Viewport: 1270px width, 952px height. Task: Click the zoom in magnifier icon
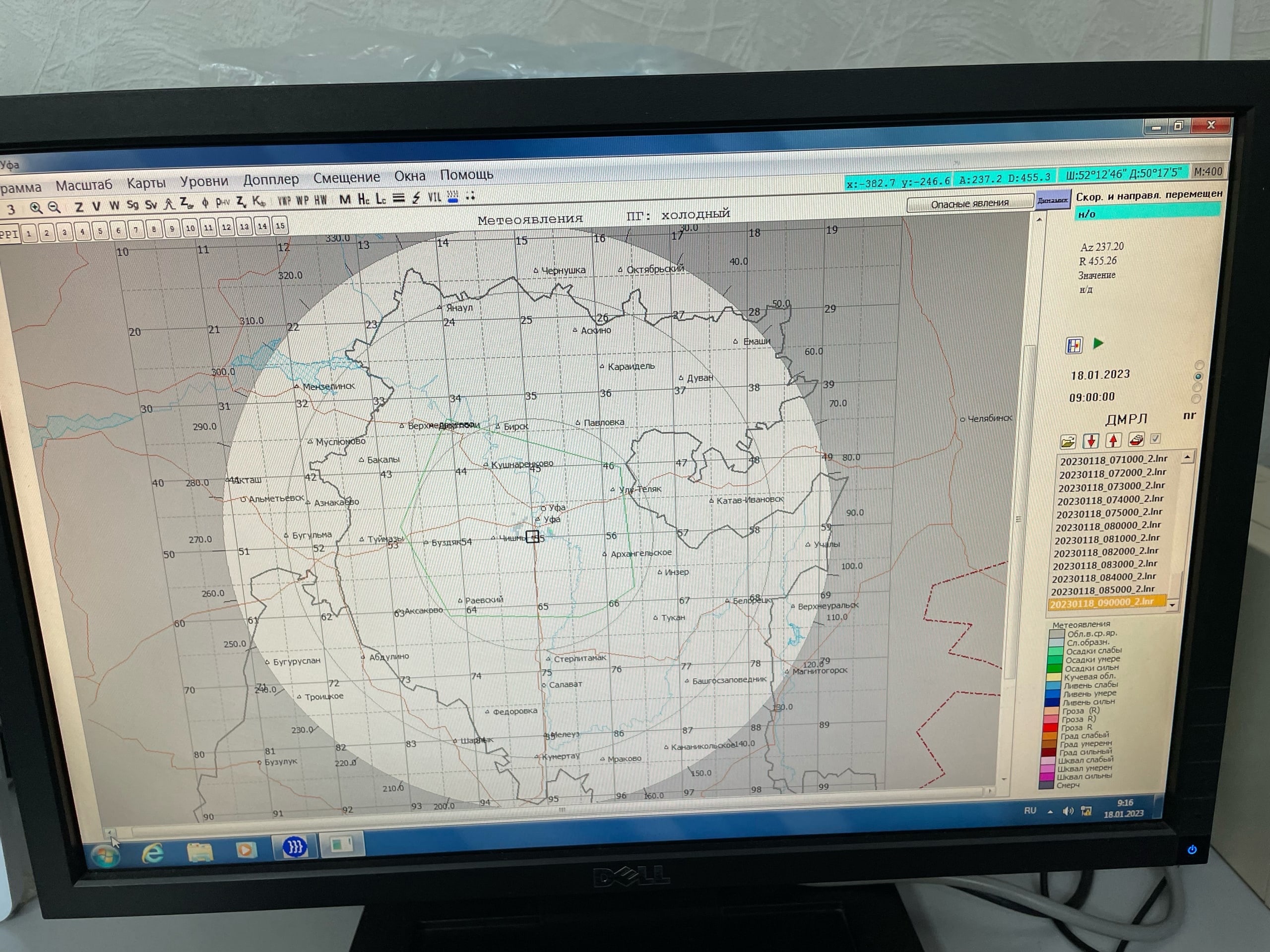pyautogui.click(x=36, y=208)
